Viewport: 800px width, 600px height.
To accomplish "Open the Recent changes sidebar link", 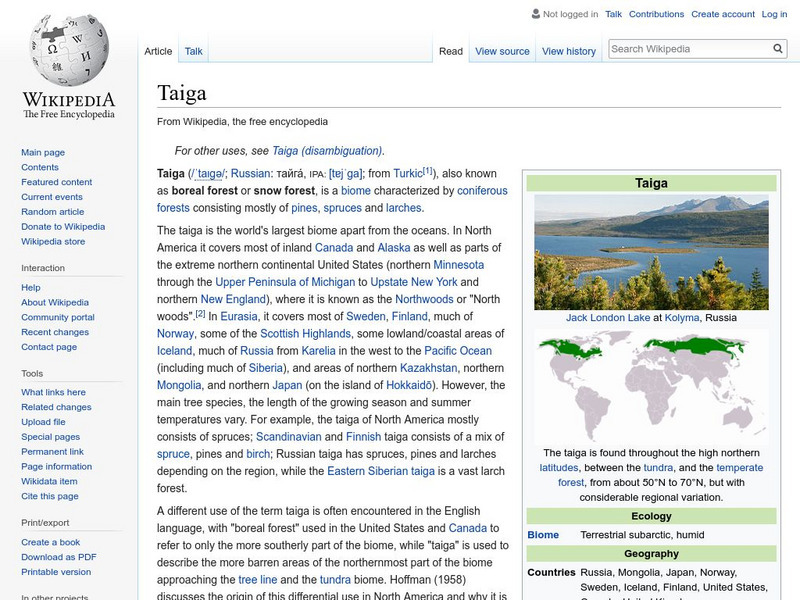I will pyautogui.click(x=55, y=332).
